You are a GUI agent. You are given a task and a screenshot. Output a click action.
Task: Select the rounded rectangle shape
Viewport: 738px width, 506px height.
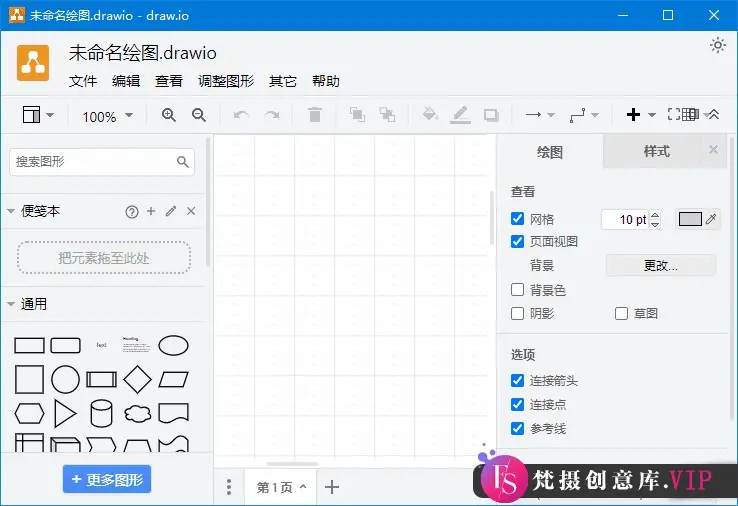pos(65,345)
